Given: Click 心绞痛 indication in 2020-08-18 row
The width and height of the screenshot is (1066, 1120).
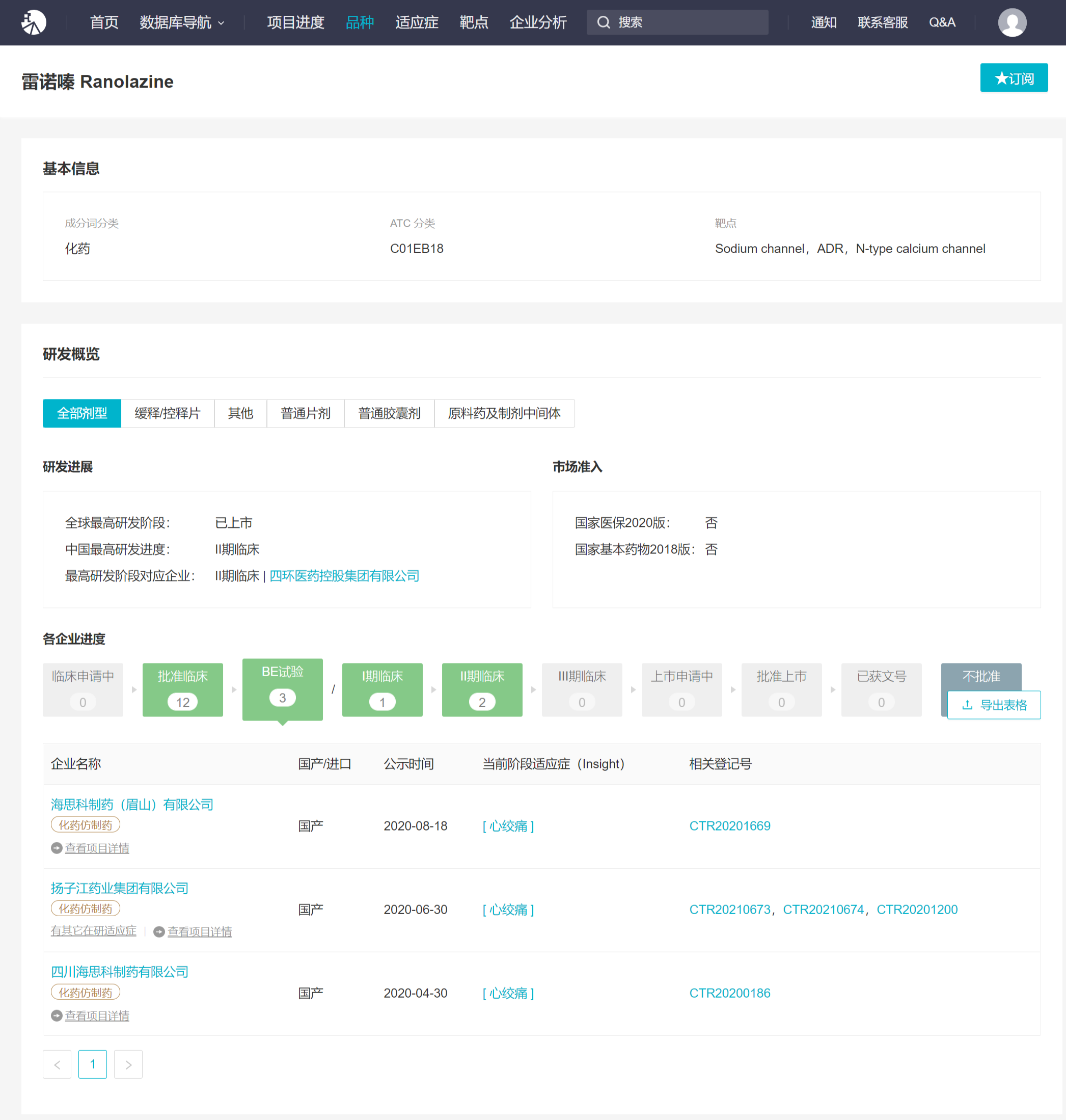Looking at the screenshot, I should coord(509,825).
